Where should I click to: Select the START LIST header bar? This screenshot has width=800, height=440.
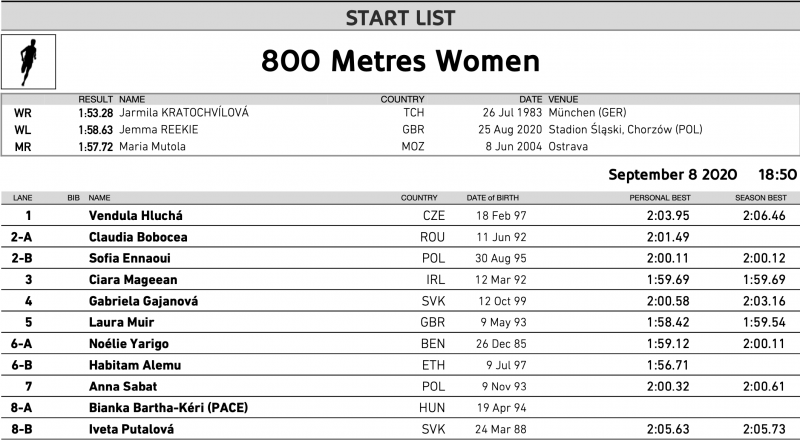tap(400, 18)
